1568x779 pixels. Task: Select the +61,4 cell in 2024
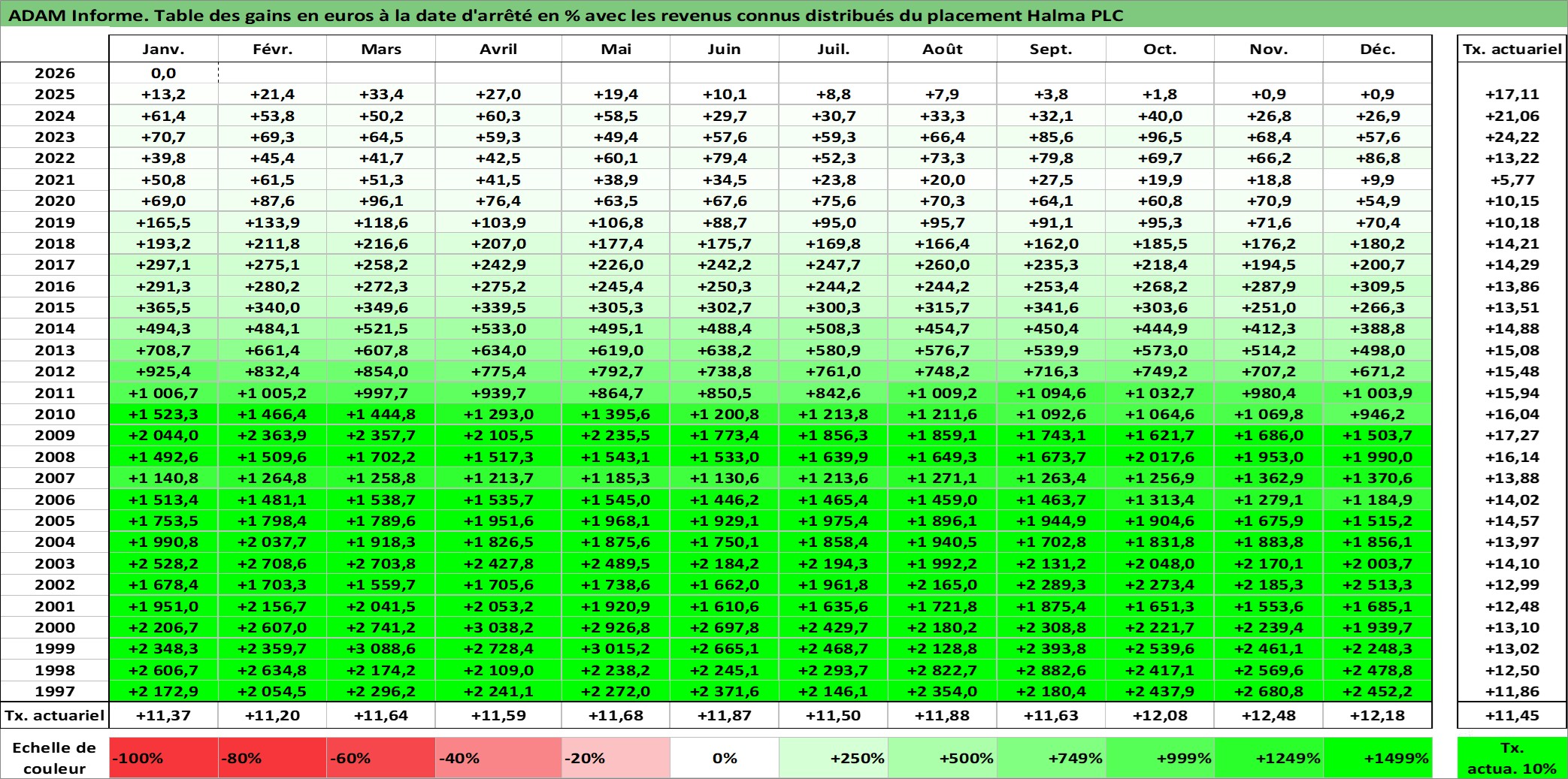(164, 116)
